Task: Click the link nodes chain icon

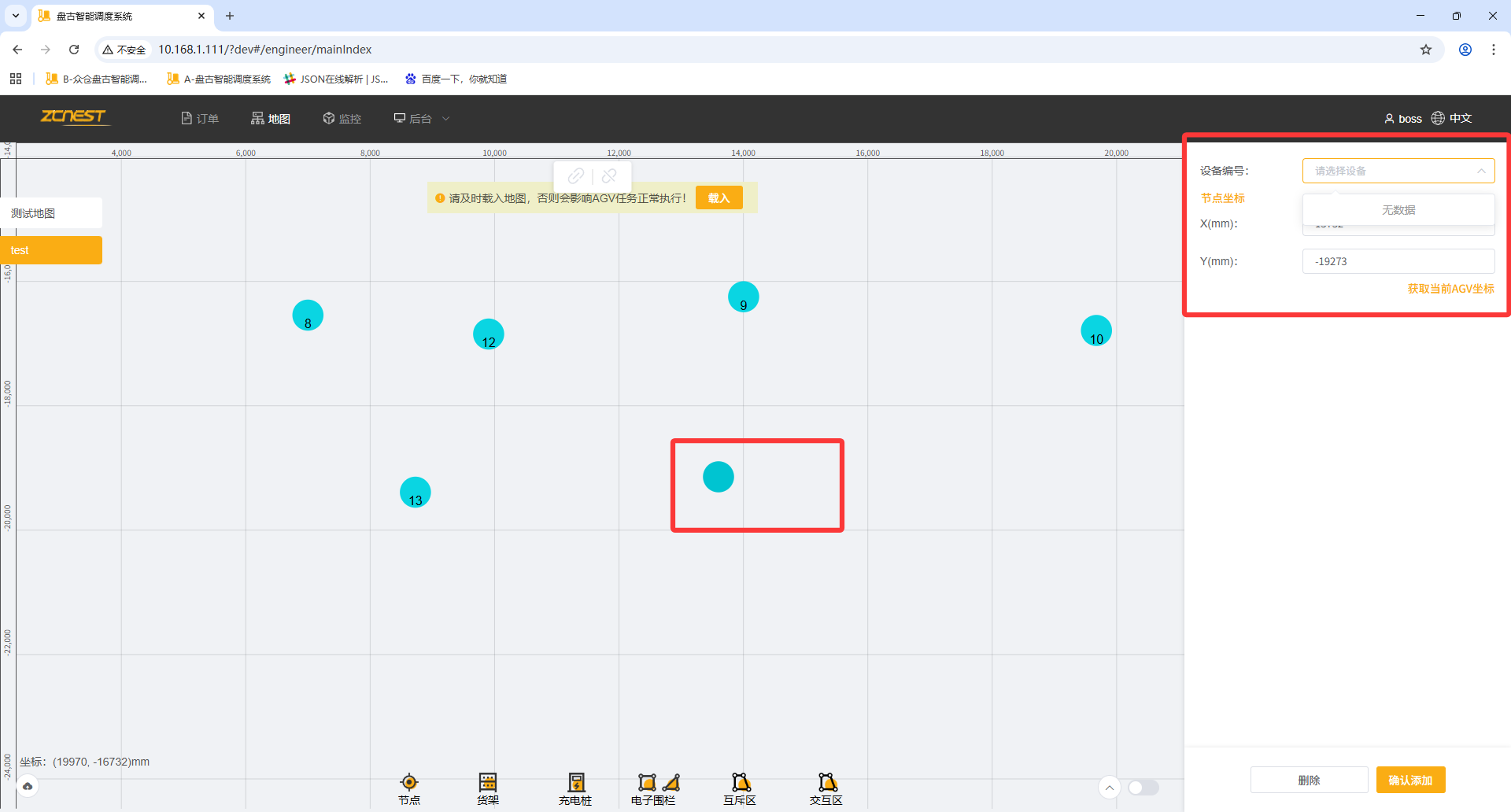Action: pos(576,176)
